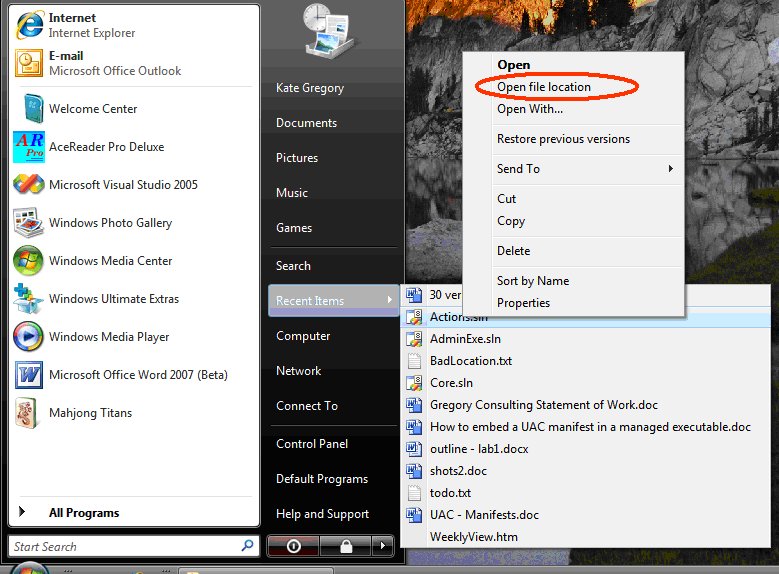Click the shots2.doc Word icon
Image resolution: width=779 pixels, height=574 pixels.
pyautogui.click(x=414, y=471)
